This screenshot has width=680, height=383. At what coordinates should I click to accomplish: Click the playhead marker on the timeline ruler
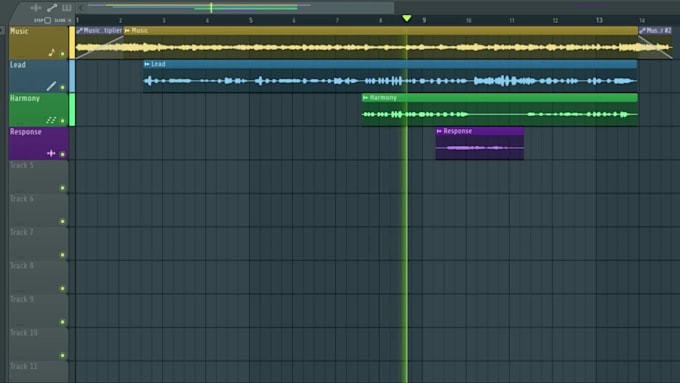click(406, 18)
